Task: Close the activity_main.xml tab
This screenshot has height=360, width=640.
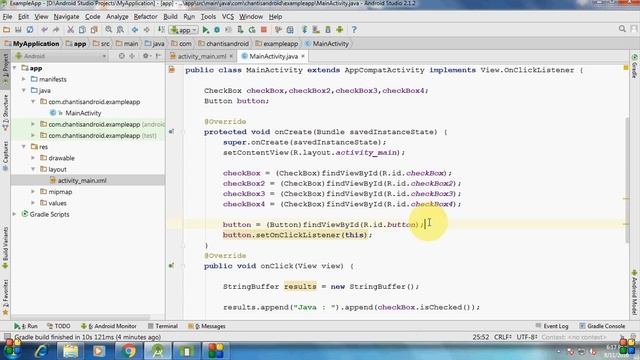Action: point(231,56)
